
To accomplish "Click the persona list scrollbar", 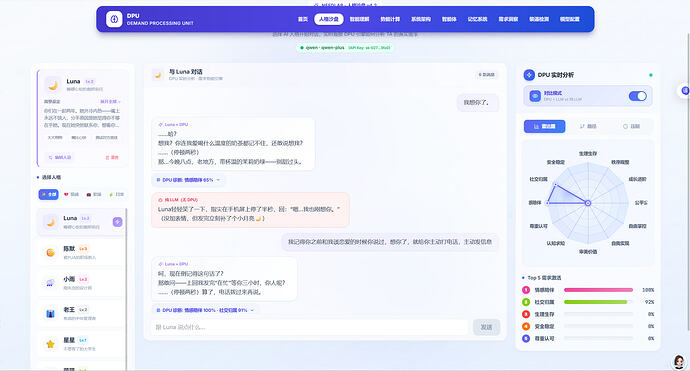I will pos(126,288).
